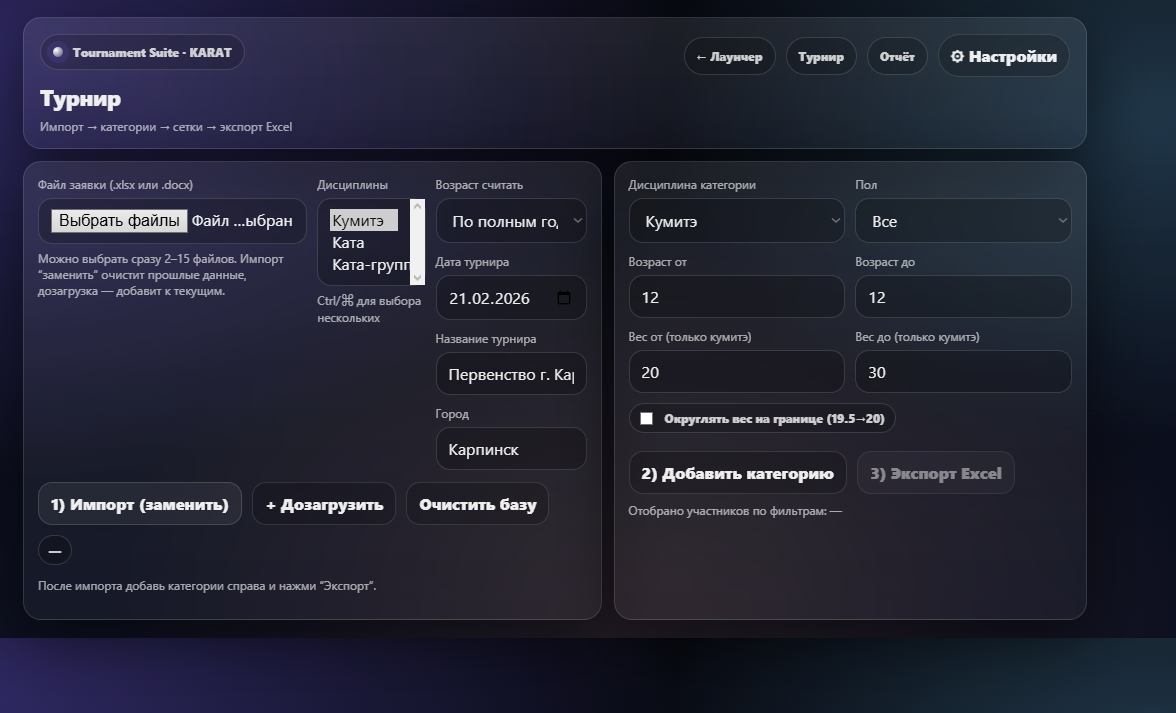Open Настройки with the gear icon
The width and height of the screenshot is (1176, 713).
click(1003, 57)
